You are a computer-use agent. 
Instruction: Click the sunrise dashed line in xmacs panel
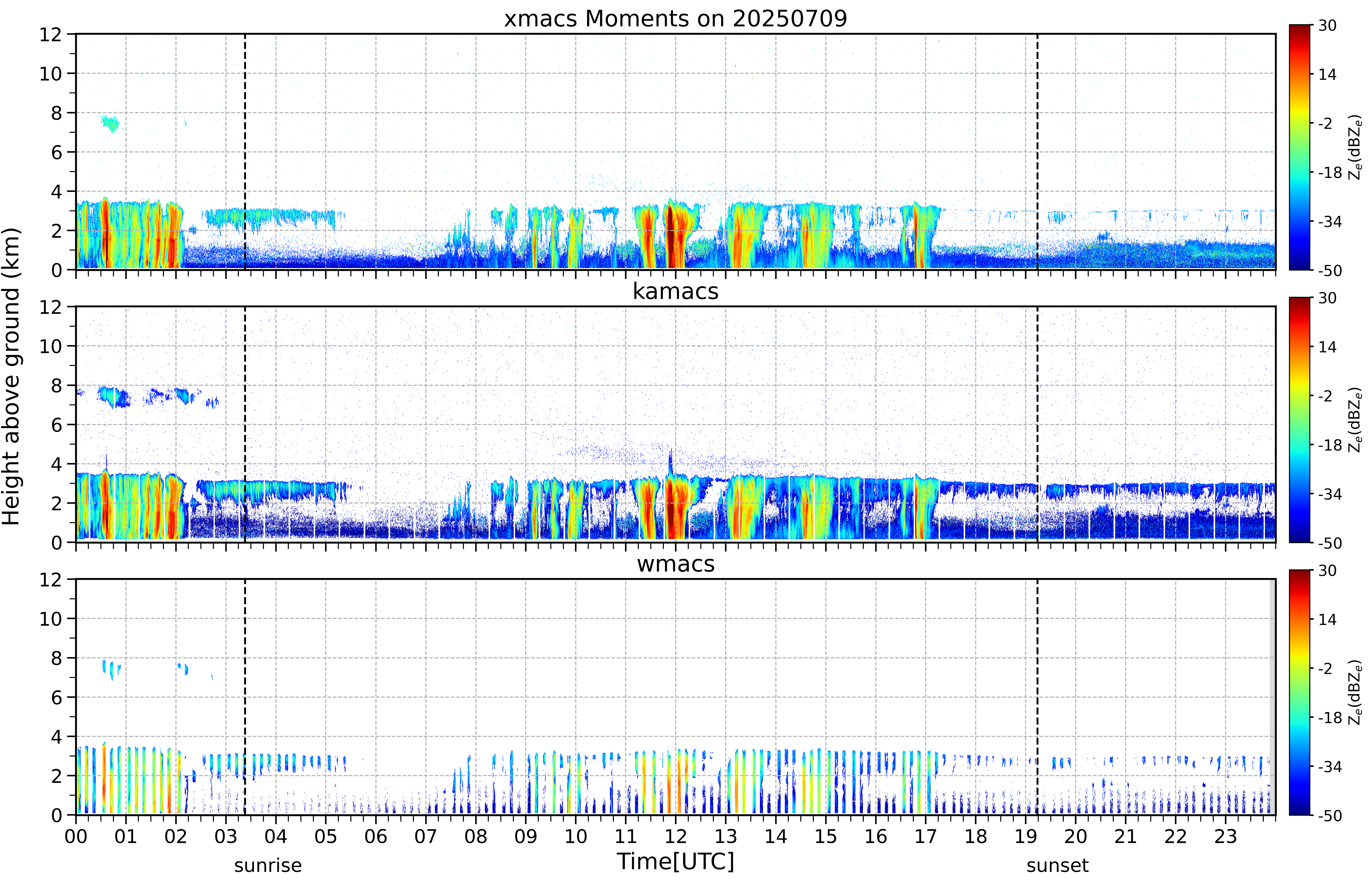[245, 152]
